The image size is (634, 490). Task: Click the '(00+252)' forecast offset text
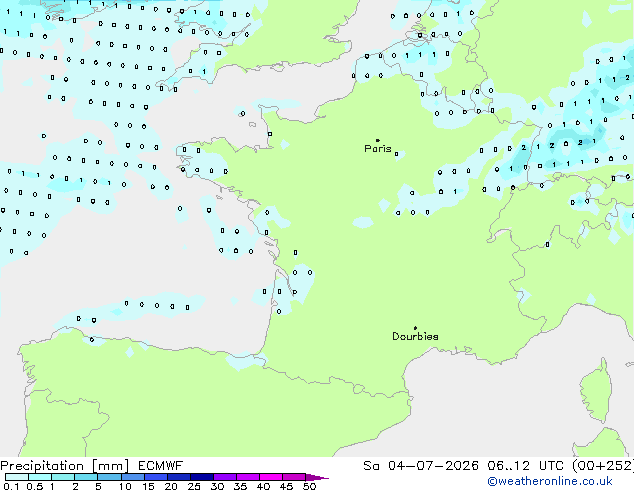tap(603, 466)
